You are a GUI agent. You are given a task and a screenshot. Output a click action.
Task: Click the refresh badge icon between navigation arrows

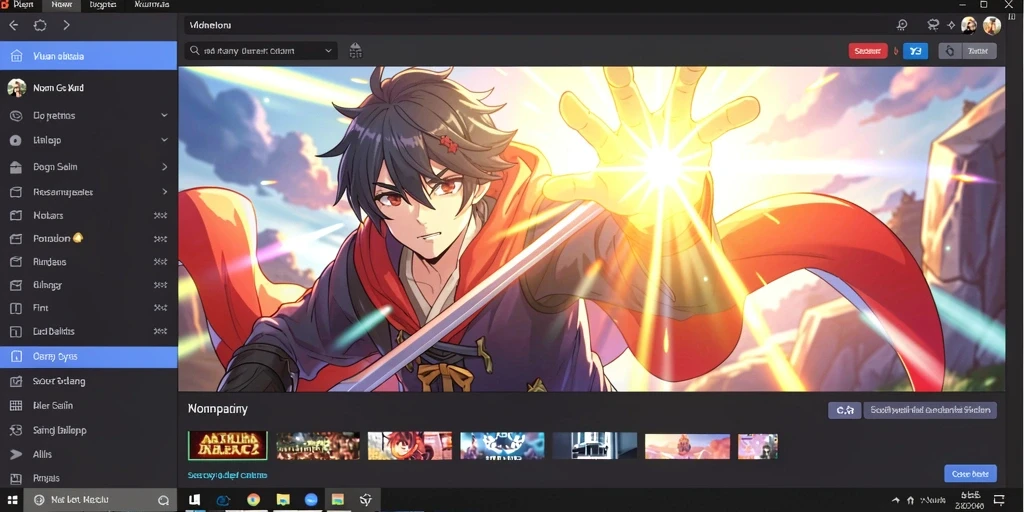pyautogui.click(x=40, y=25)
